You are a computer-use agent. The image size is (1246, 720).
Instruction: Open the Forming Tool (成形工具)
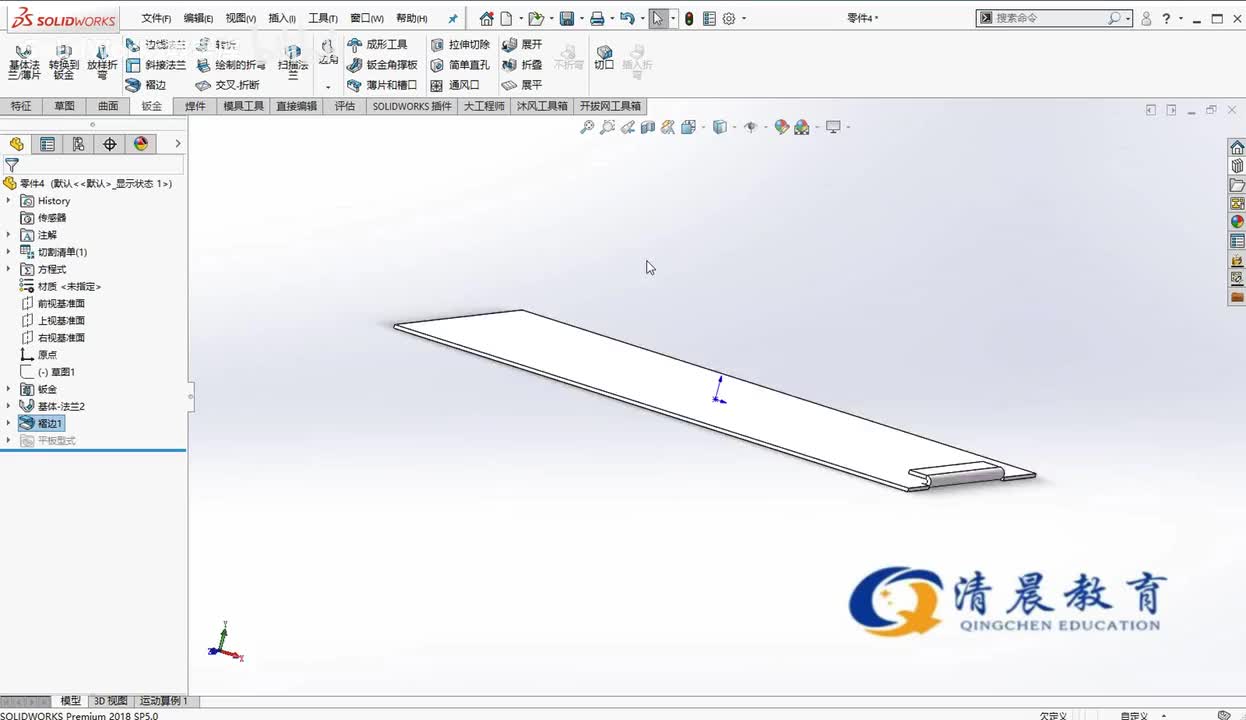(x=377, y=44)
